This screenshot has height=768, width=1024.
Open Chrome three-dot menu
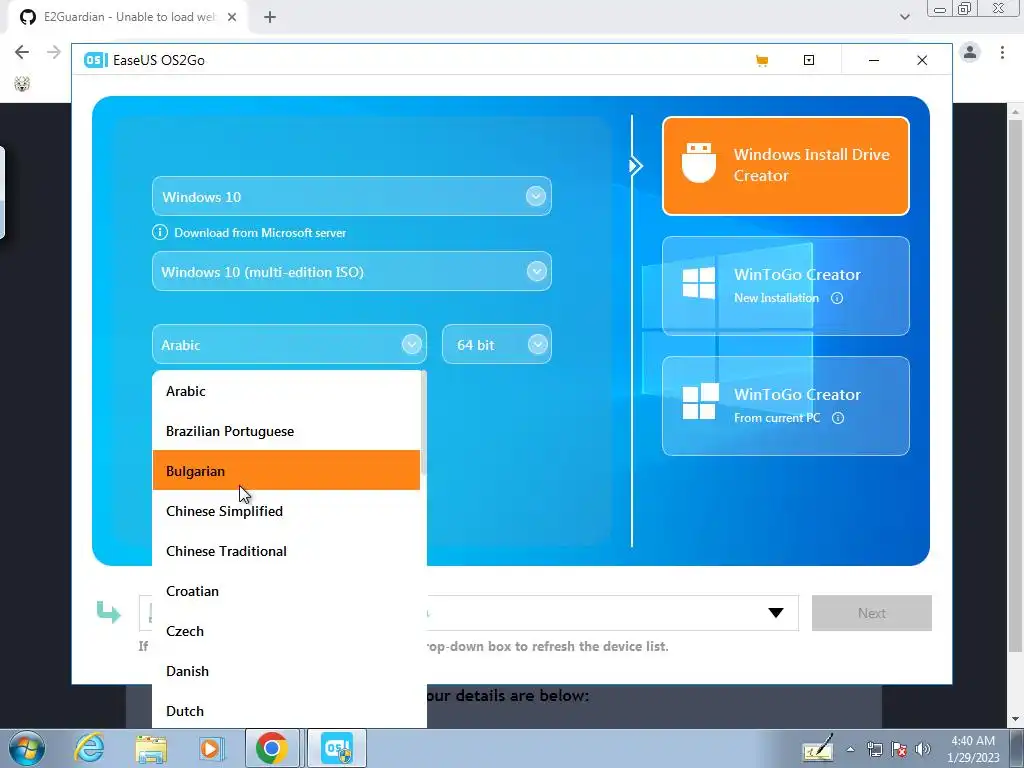(1002, 52)
